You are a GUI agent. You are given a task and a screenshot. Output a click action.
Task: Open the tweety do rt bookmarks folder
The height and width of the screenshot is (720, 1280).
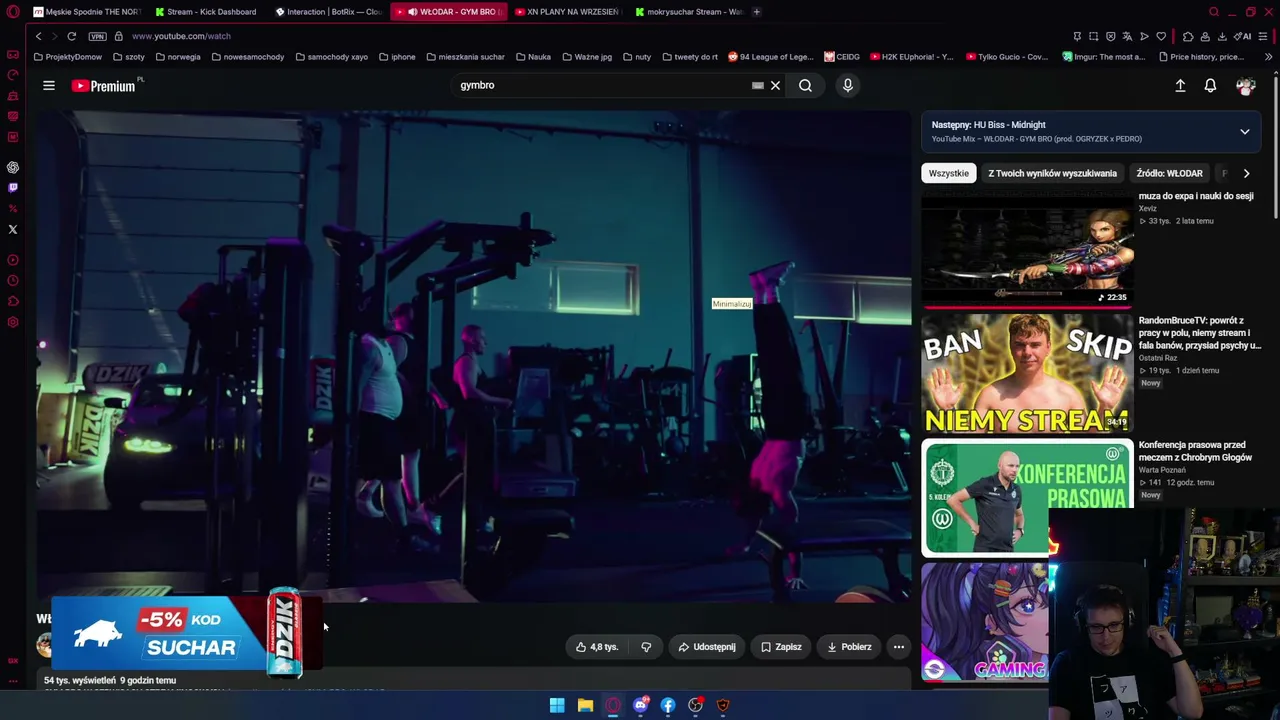coord(690,57)
